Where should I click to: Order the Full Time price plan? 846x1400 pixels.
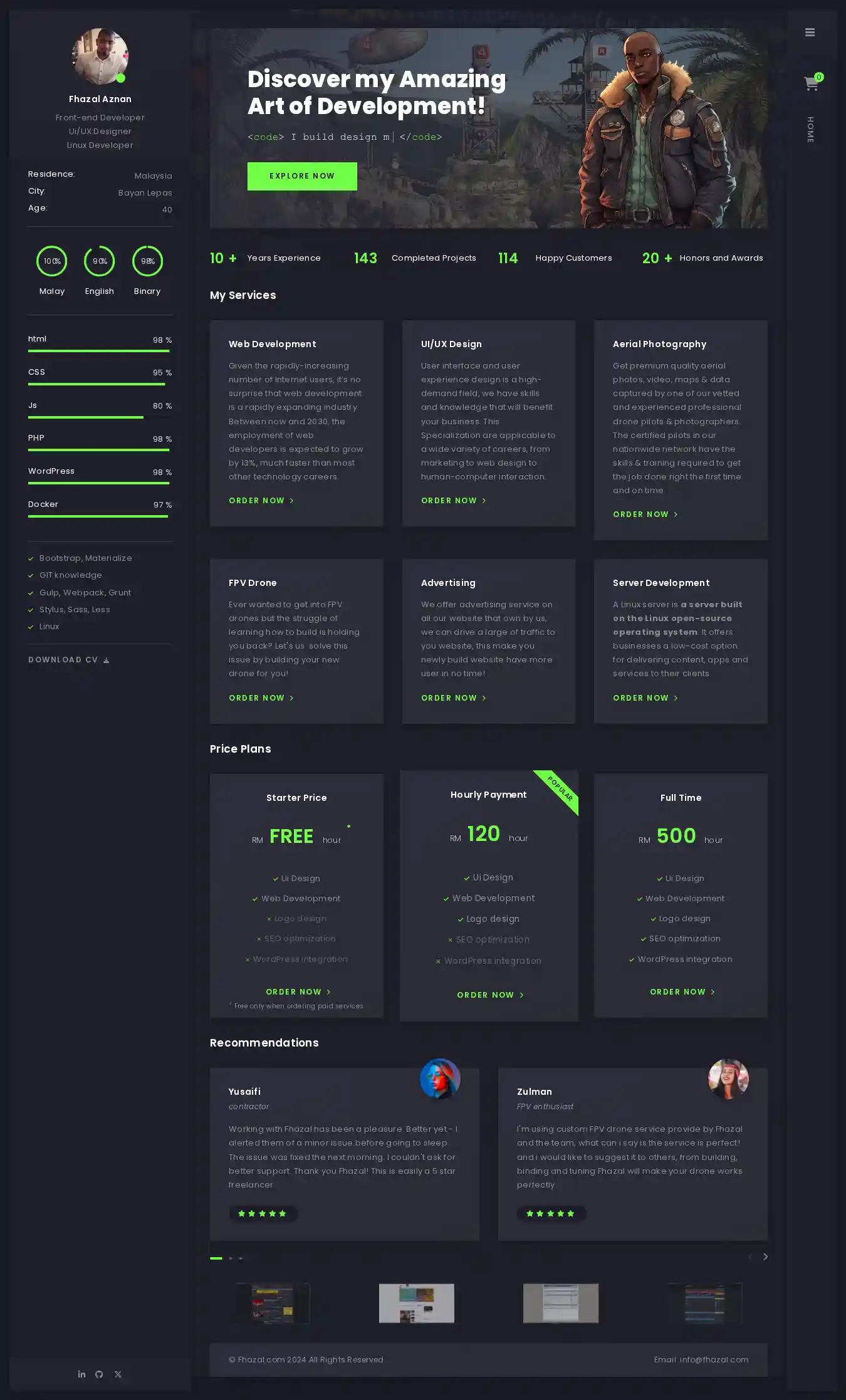click(682, 992)
